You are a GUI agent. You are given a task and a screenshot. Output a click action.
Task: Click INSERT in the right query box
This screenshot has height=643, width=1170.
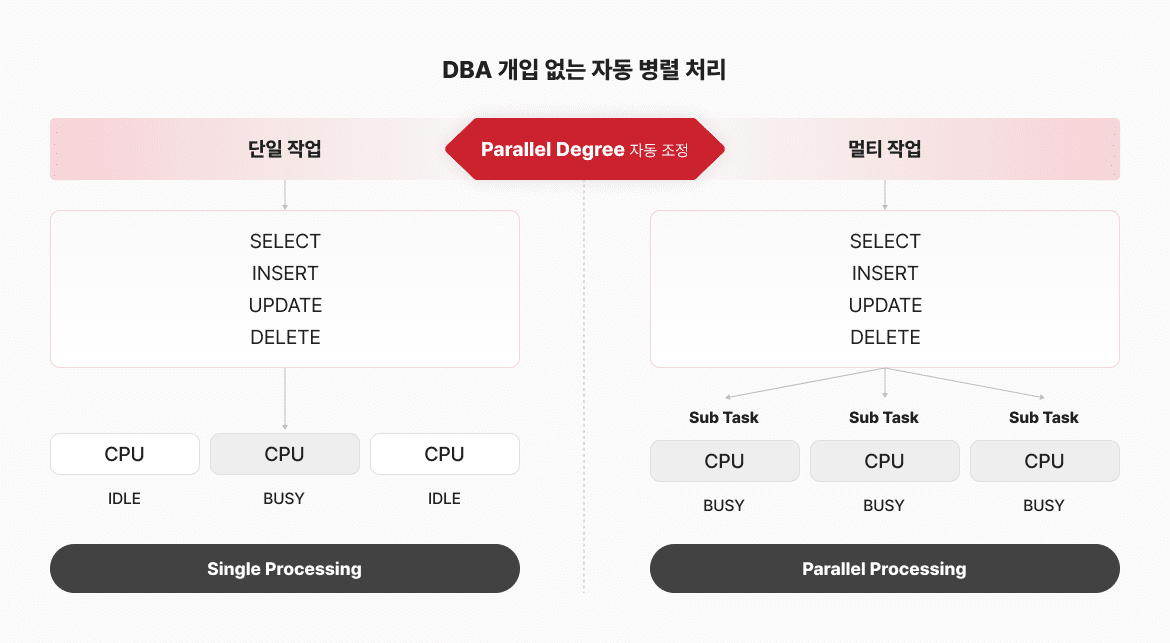click(885, 273)
